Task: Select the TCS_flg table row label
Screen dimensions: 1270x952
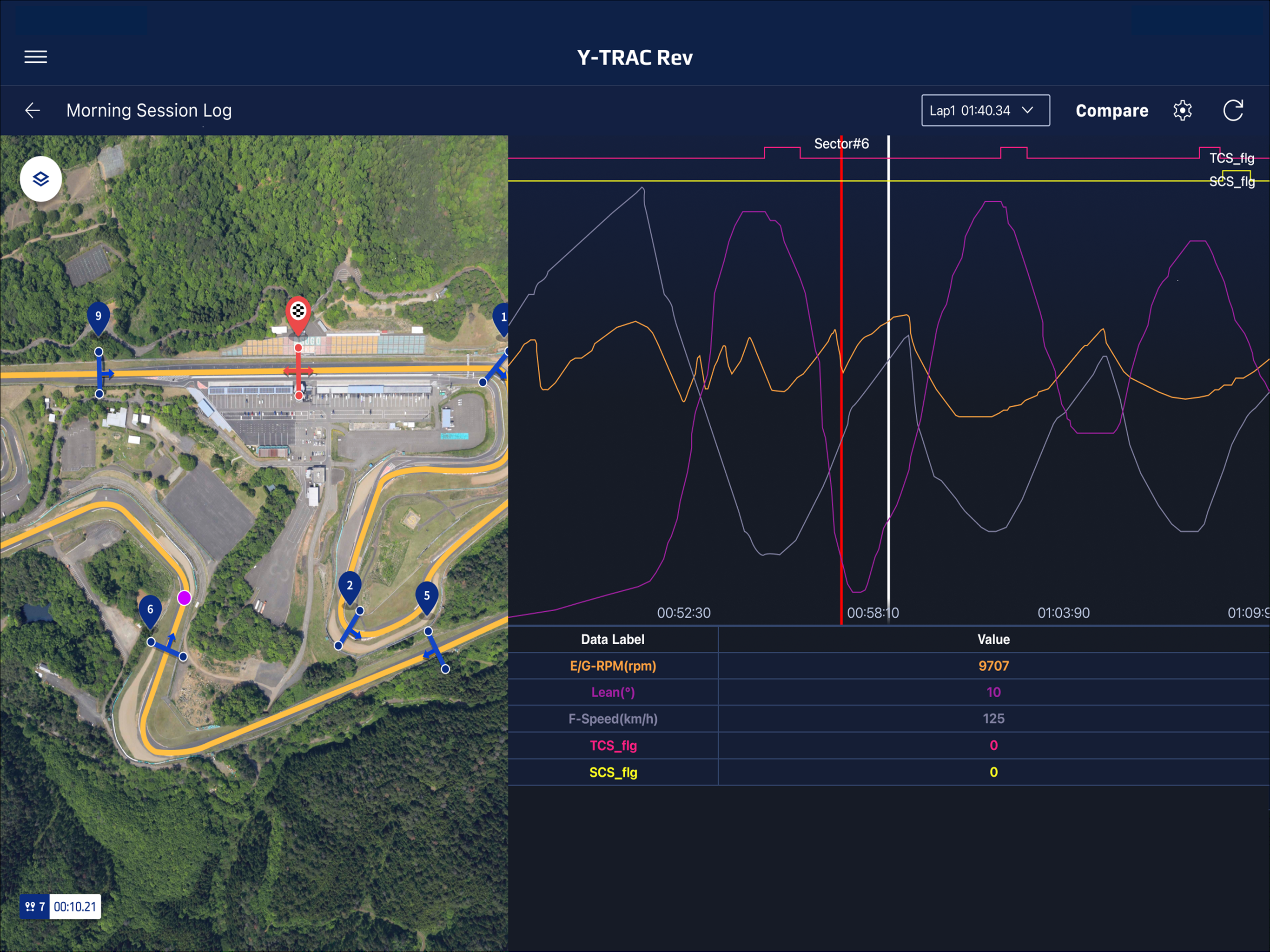Action: tap(613, 745)
